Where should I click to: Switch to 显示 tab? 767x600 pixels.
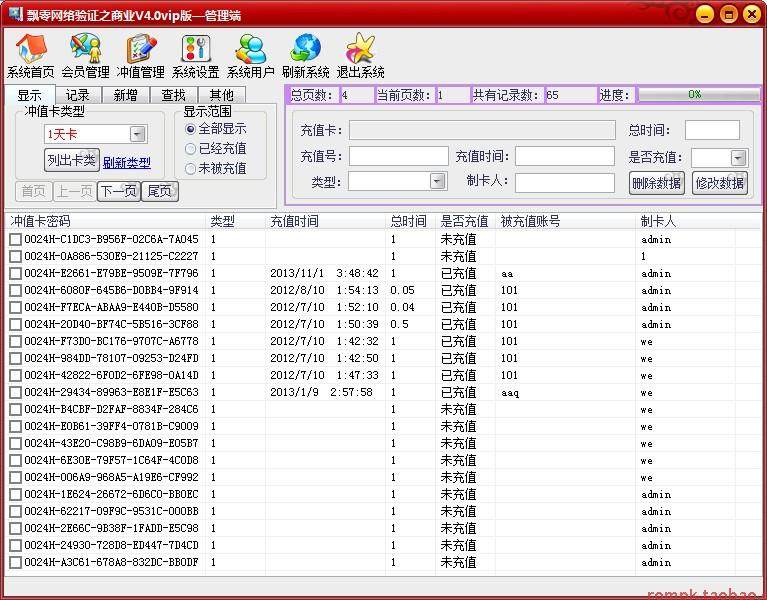pyautogui.click(x=29, y=95)
